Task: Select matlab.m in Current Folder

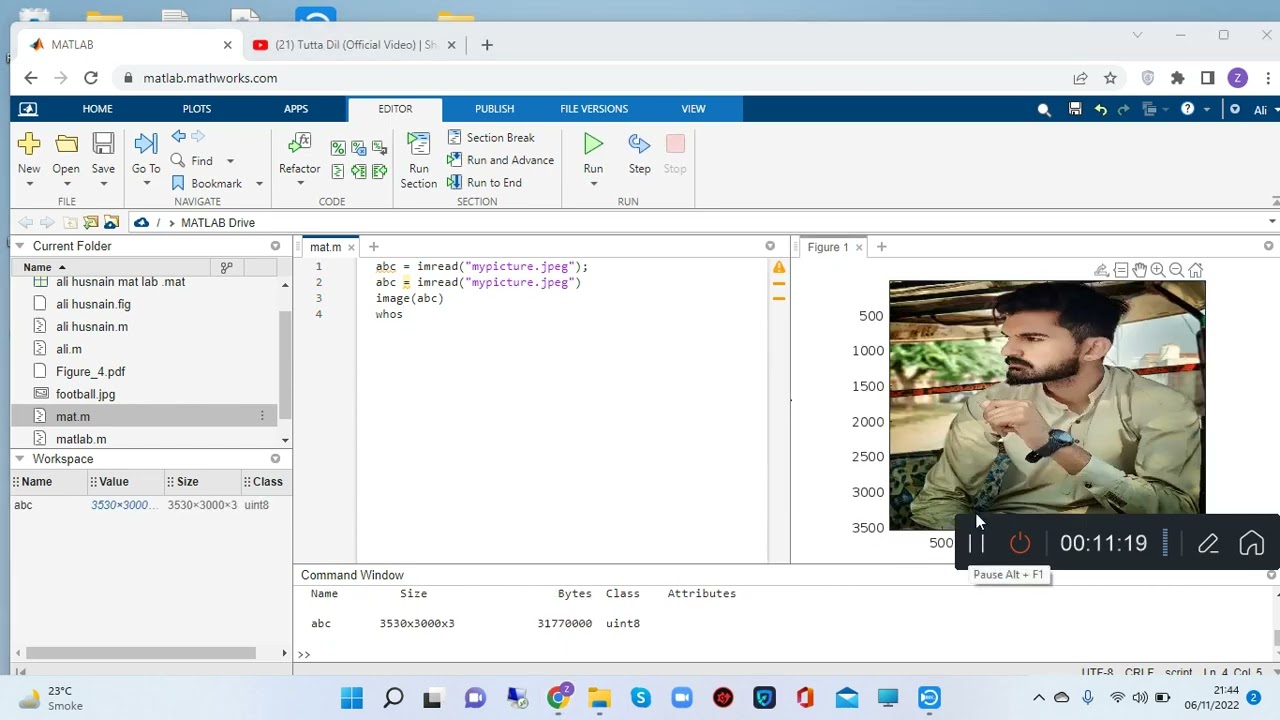Action: point(81,439)
